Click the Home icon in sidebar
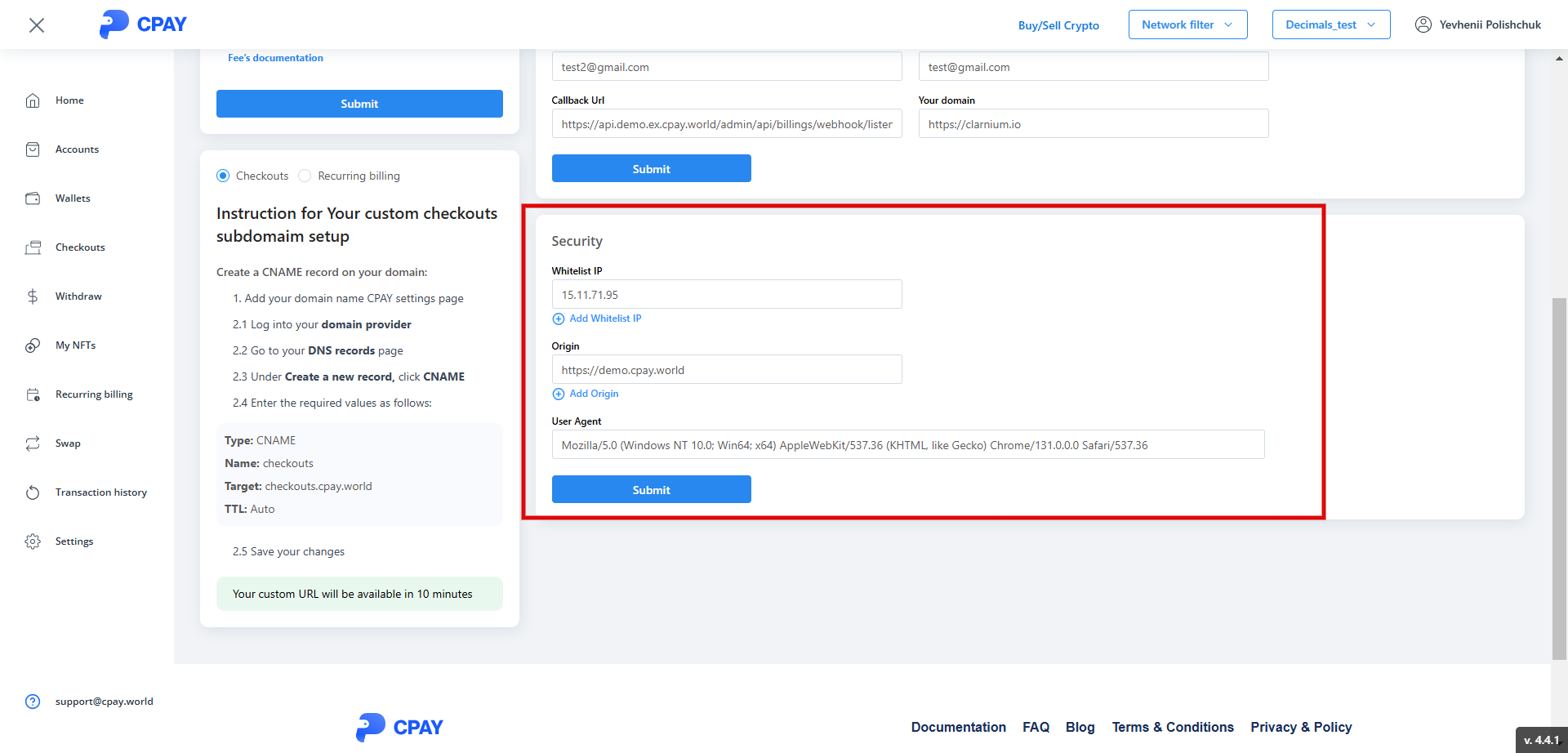This screenshot has width=1568, height=753. coord(33,100)
